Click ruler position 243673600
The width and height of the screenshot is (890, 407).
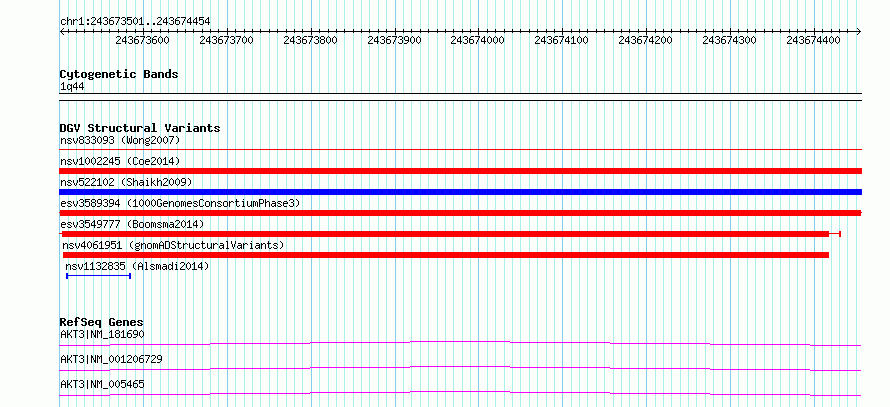(x=142, y=40)
